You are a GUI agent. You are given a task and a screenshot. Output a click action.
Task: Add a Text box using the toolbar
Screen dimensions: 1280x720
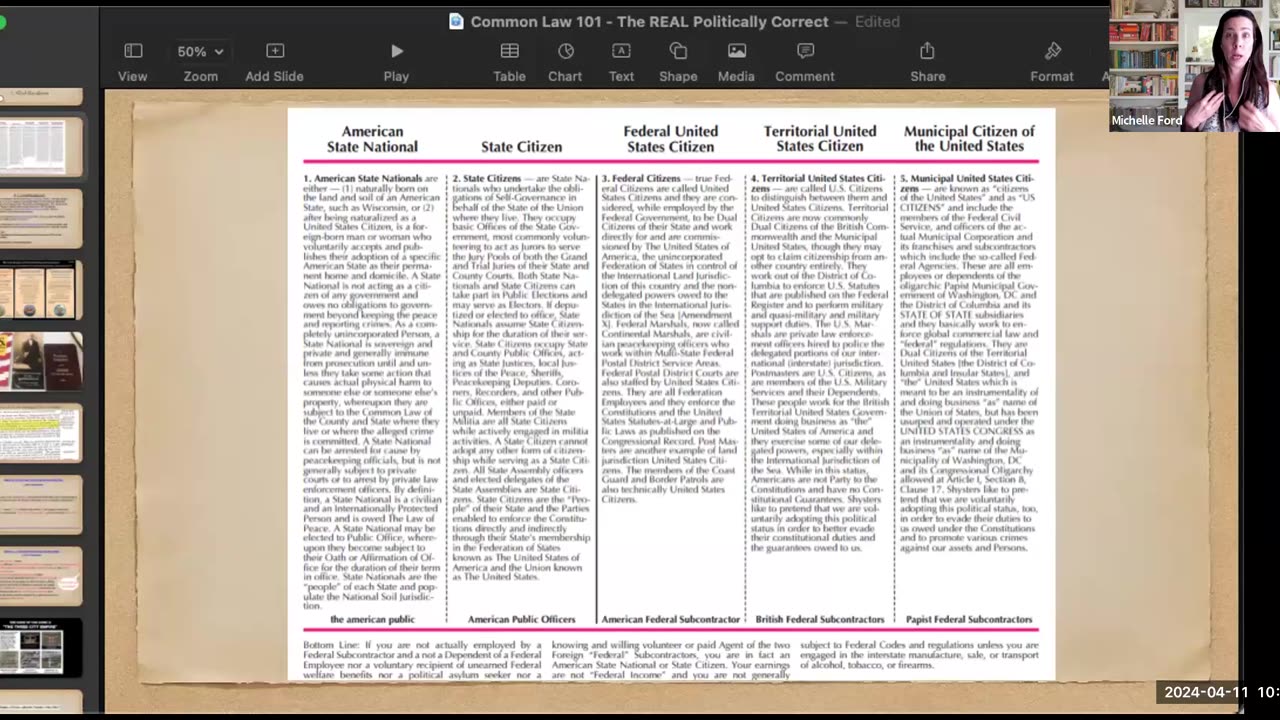click(621, 51)
